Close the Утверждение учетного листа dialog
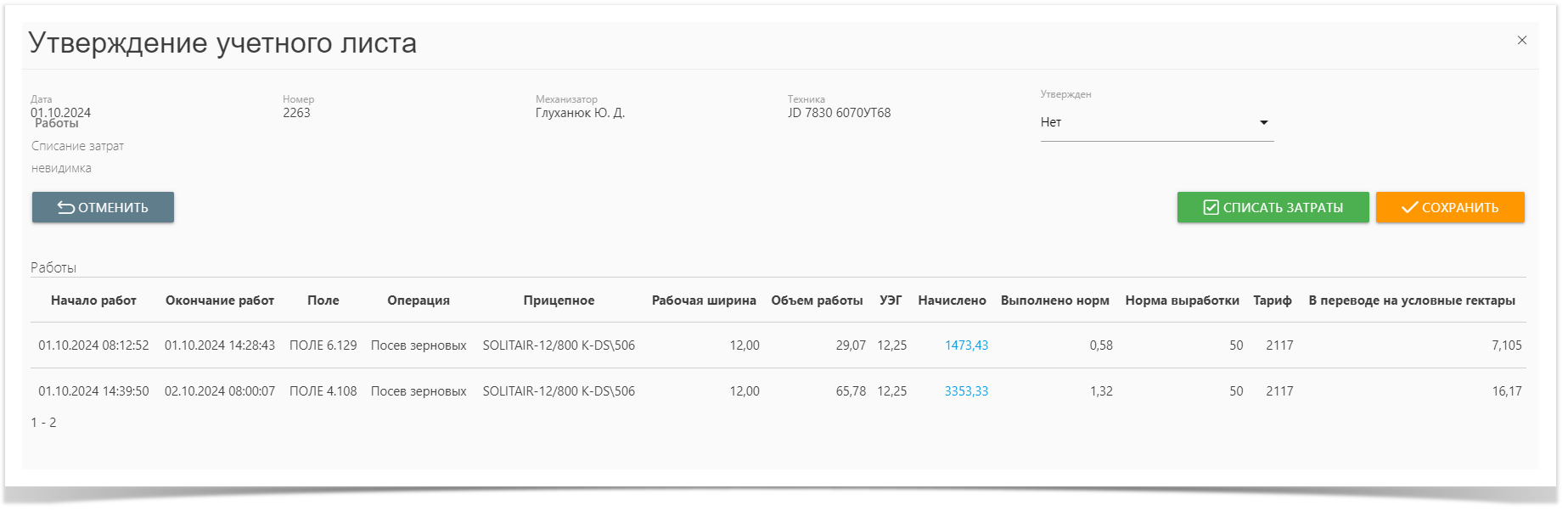 click(x=1521, y=40)
